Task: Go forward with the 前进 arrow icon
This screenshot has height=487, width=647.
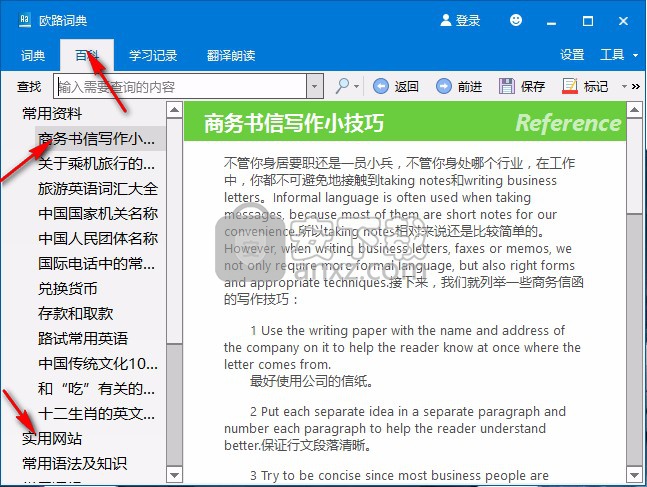Action: tap(444, 86)
